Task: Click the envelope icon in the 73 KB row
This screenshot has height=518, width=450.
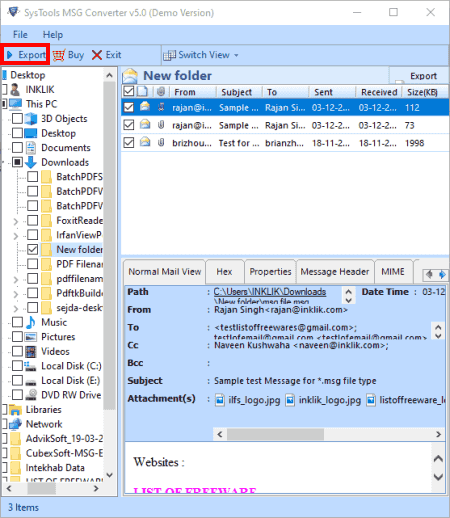Action: click(x=145, y=124)
